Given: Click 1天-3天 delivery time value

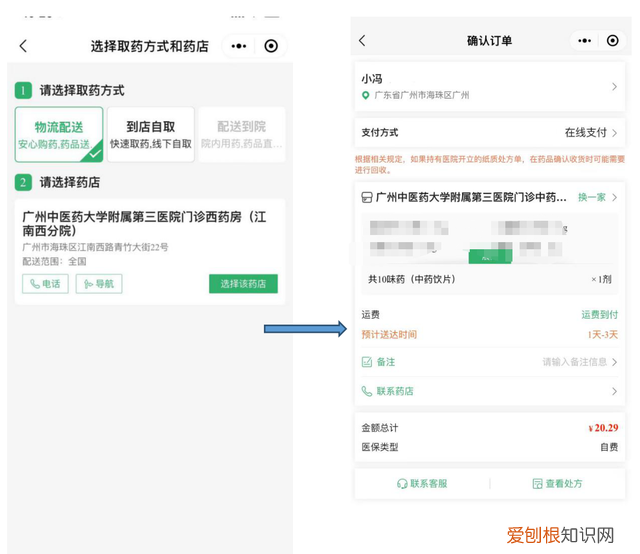Looking at the screenshot, I should [x=603, y=335].
